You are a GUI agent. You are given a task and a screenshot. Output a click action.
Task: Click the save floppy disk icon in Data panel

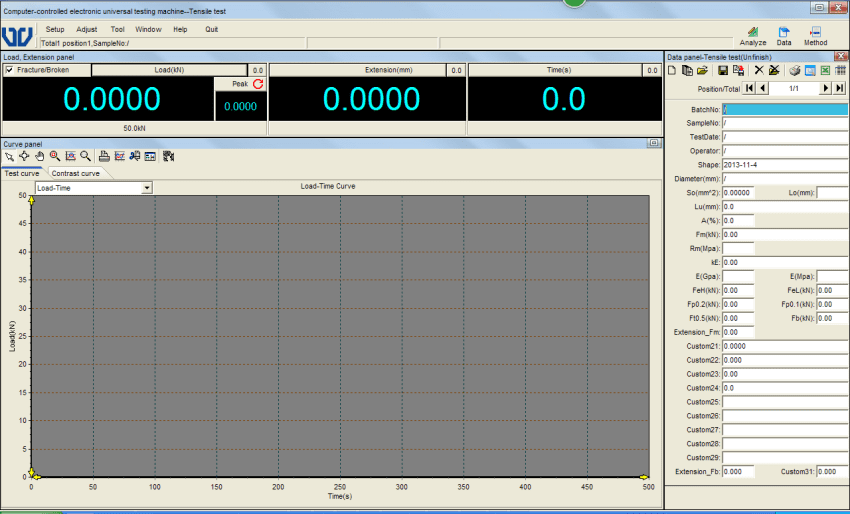click(x=722, y=71)
